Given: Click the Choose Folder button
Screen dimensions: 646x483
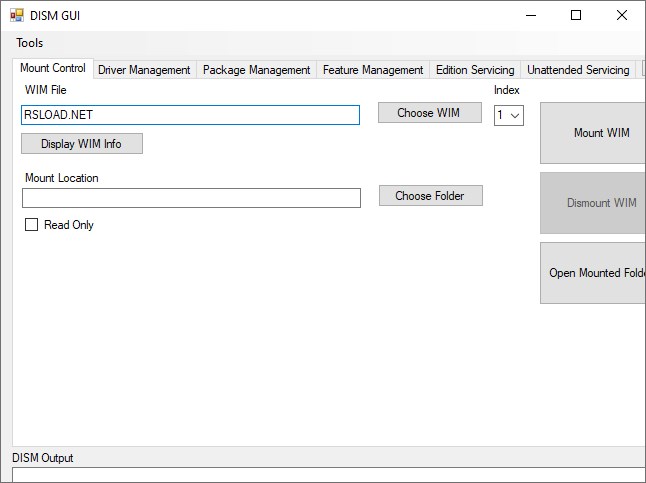Looking at the screenshot, I should tap(431, 195).
